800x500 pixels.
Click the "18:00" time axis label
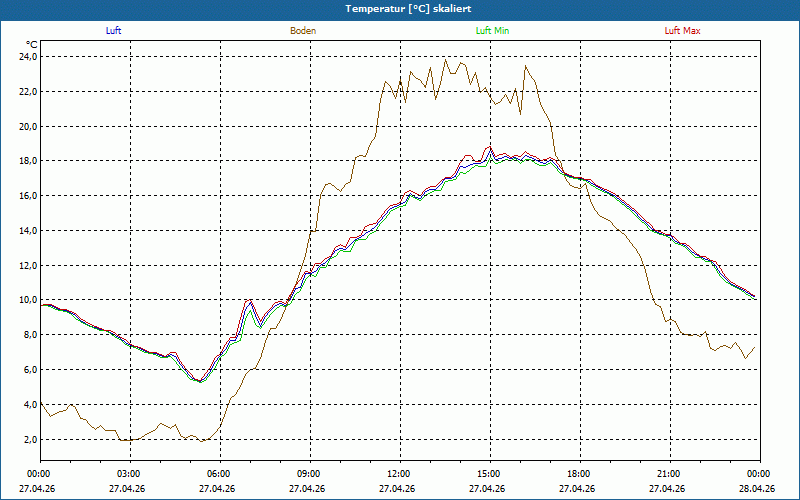coord(580,474)
